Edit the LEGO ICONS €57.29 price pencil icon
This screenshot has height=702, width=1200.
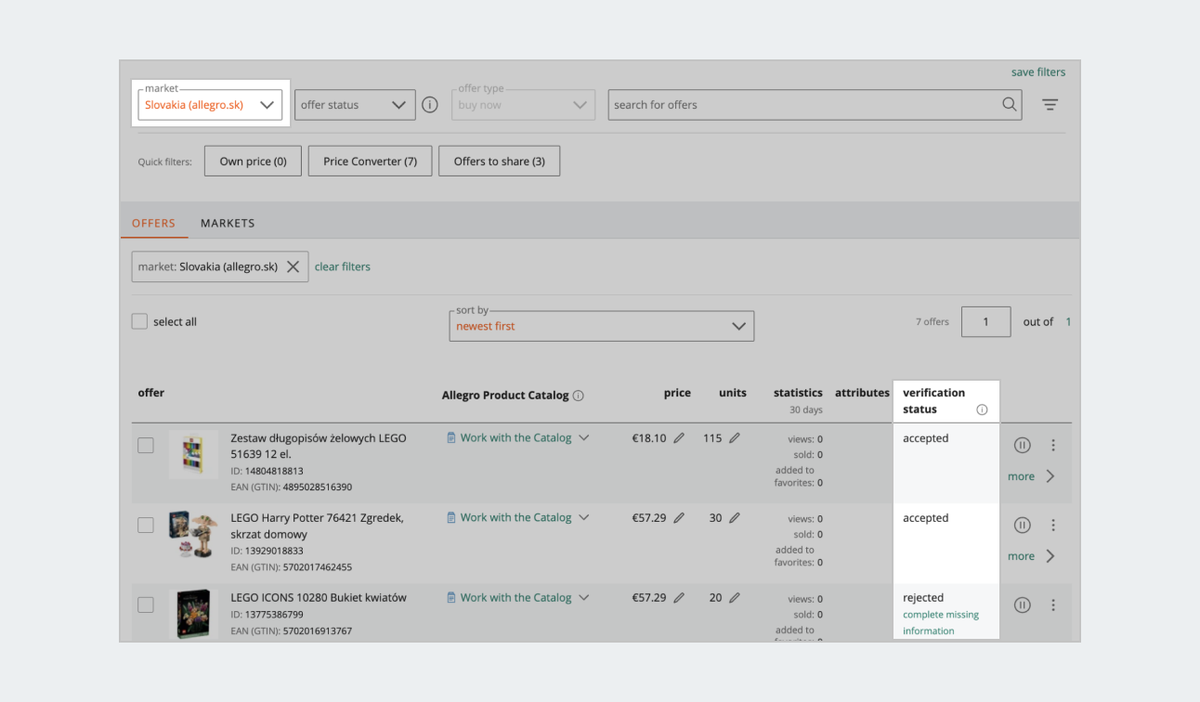(x=679, y=598)
